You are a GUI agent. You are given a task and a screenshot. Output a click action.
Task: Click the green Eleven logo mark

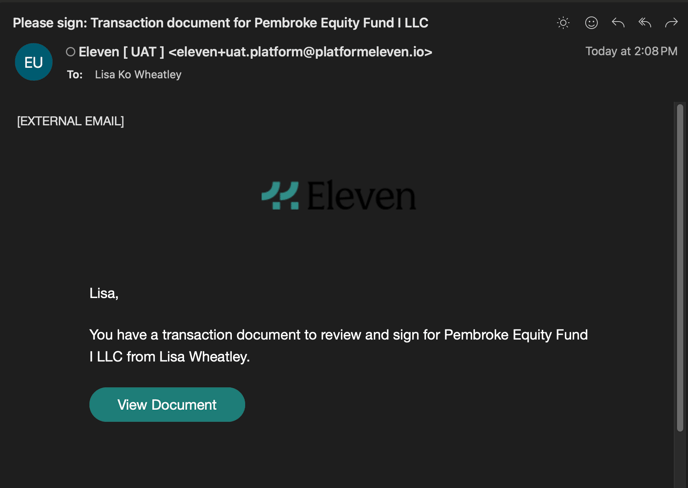coord(280,195)
